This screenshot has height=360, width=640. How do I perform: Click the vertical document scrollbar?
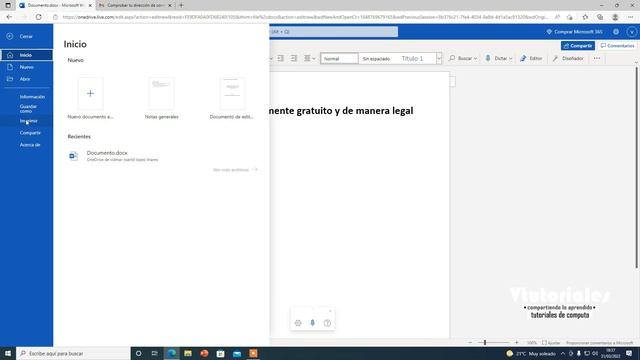[x=636, y=167]
